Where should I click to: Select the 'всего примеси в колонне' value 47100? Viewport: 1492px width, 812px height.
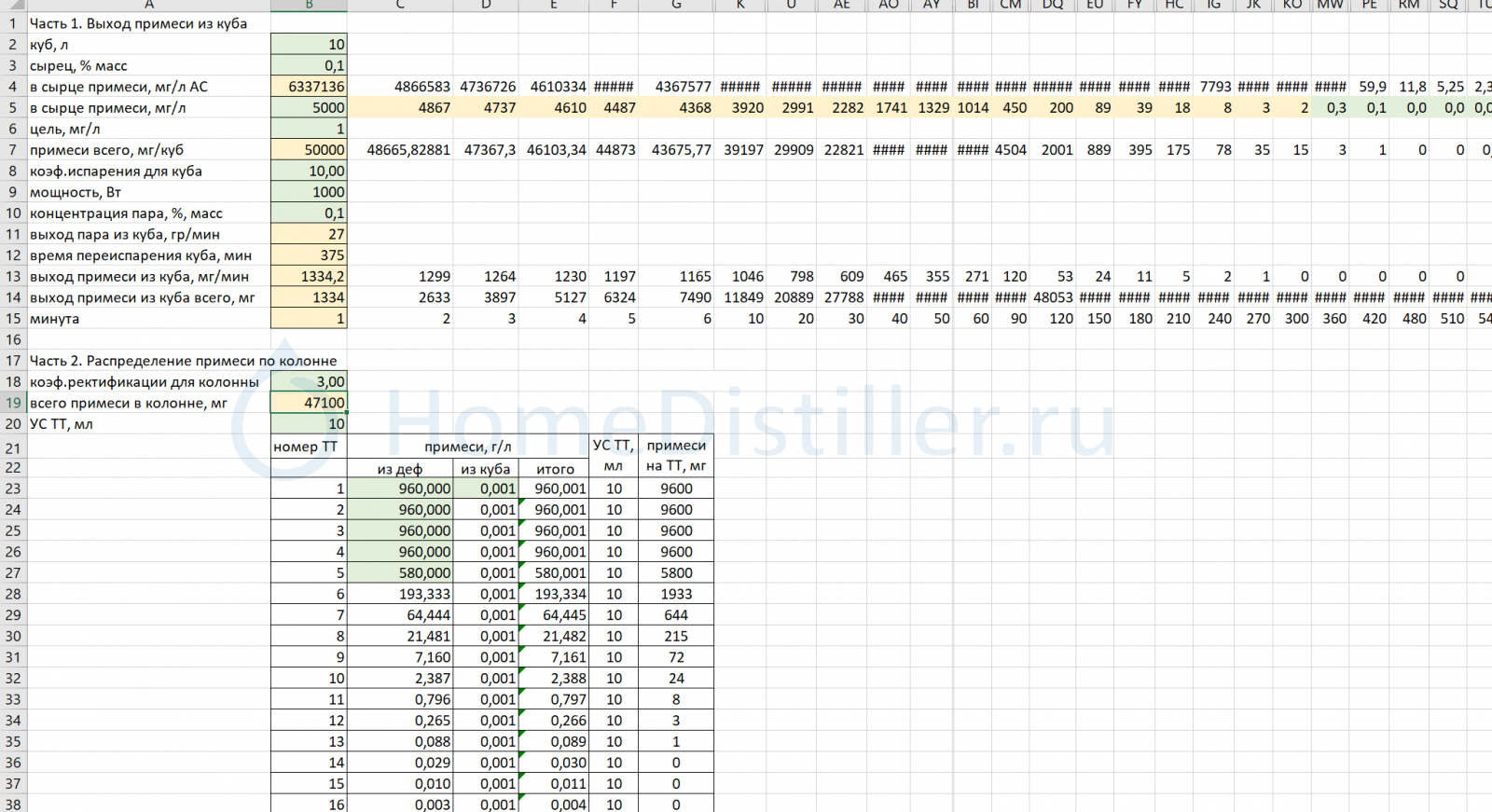[309, 403]
